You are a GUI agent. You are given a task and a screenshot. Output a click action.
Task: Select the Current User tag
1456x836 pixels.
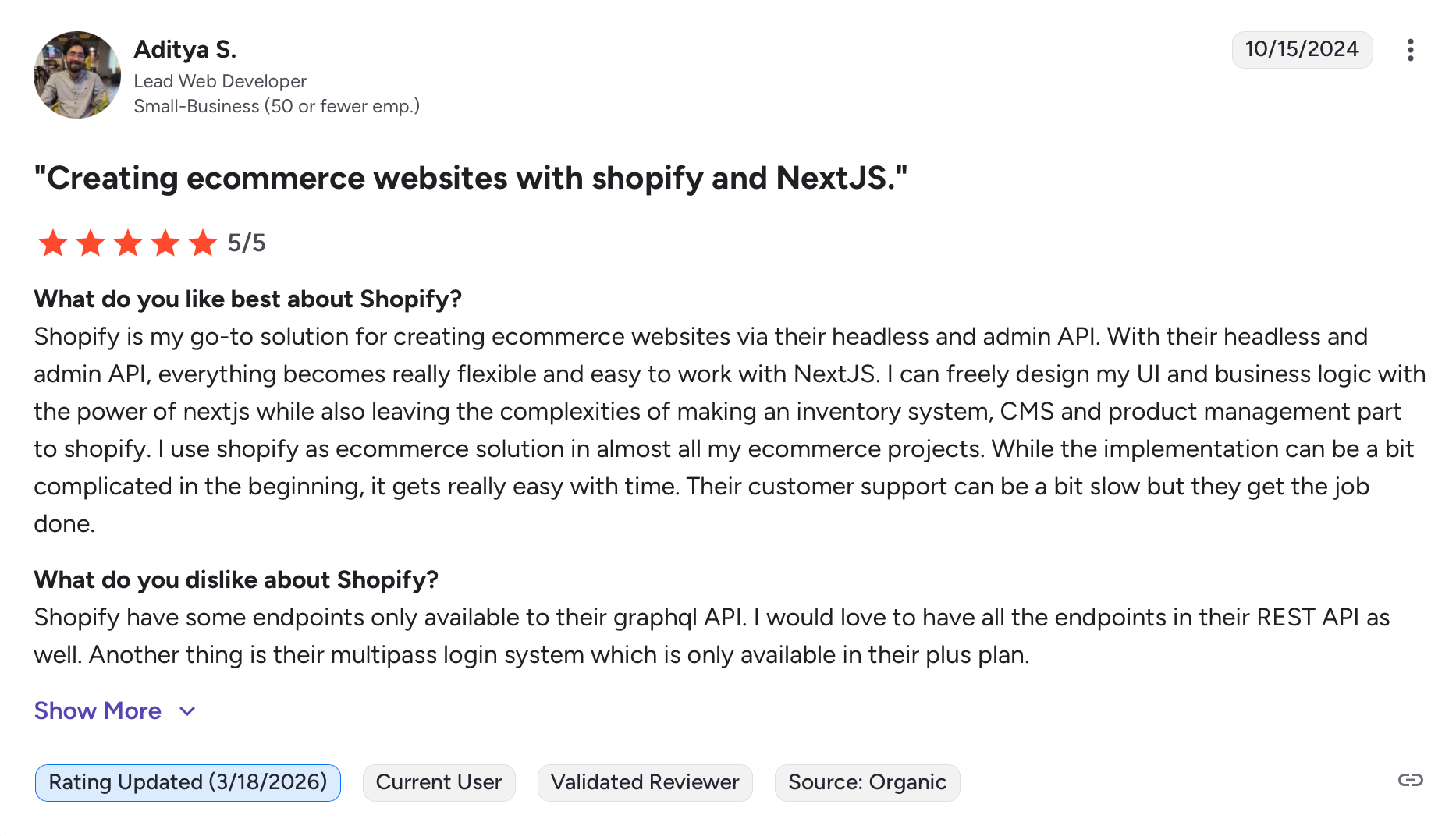pyautogui.click(x=439, y=782)
